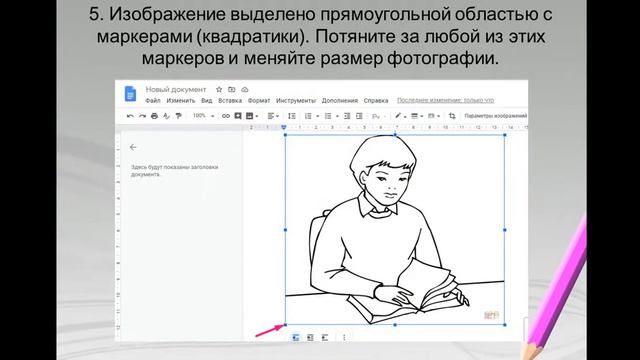640x360 pixels.
Task: Click the border dash style icon
Action: point(431,116)
